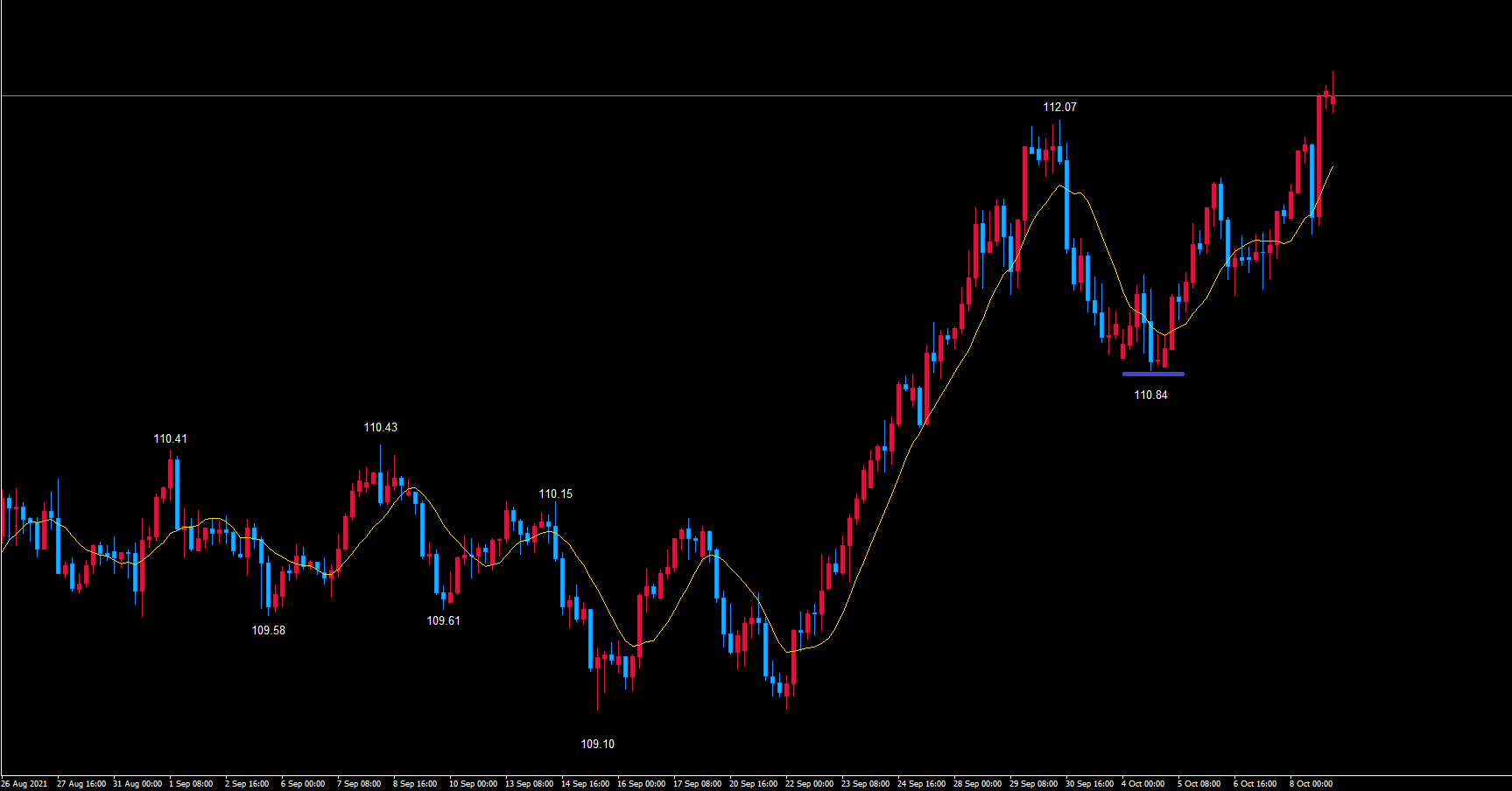Click the 13 Sep 08:00 time label

click(x=529, y=783)
